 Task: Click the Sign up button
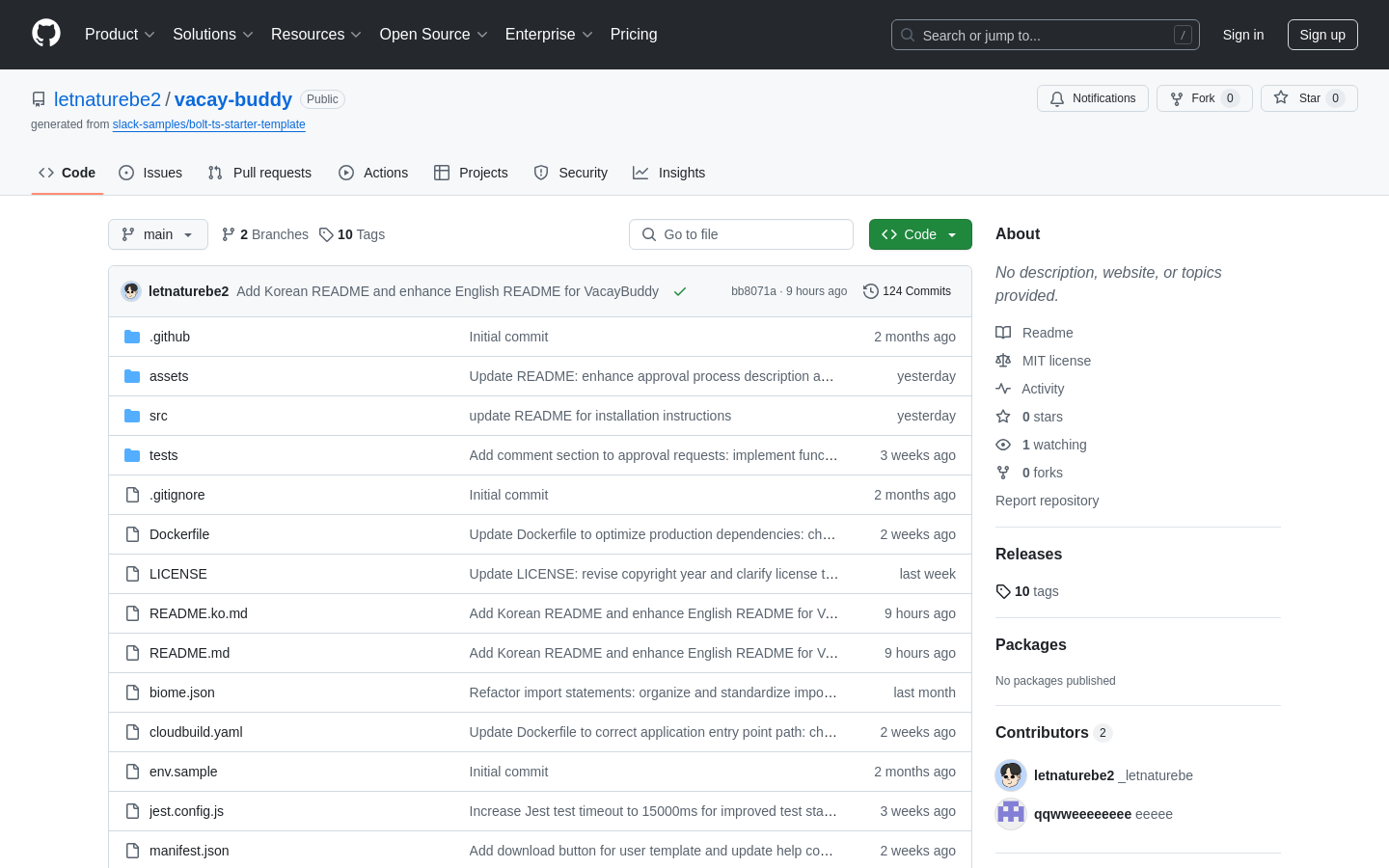[1322, 35]
